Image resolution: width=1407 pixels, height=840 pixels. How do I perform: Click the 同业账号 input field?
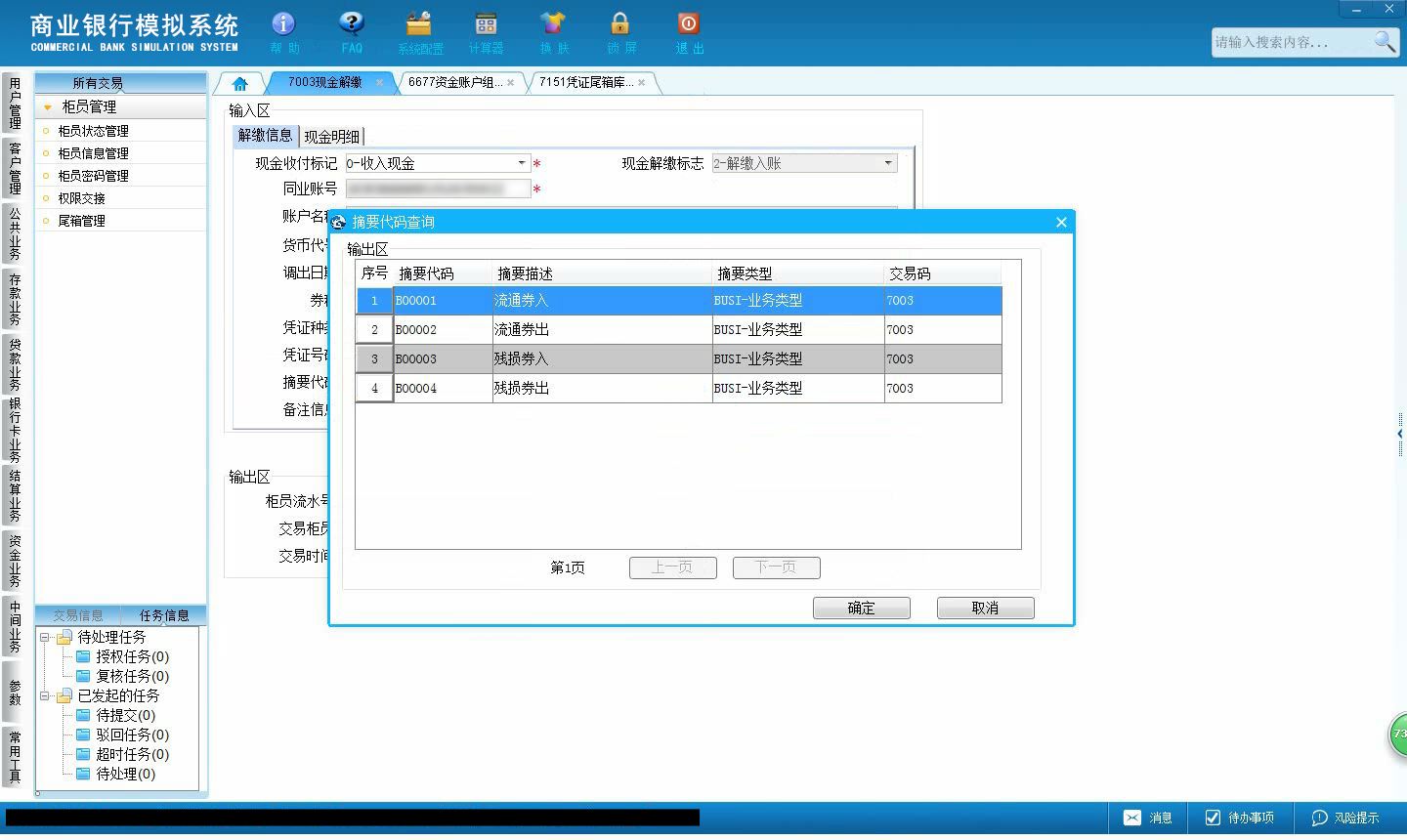click(438, 189)
